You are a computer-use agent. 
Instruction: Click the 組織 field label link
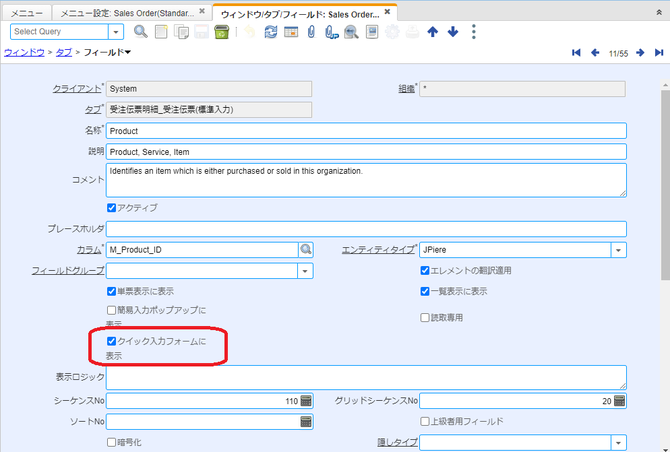[x=406, y=89]
